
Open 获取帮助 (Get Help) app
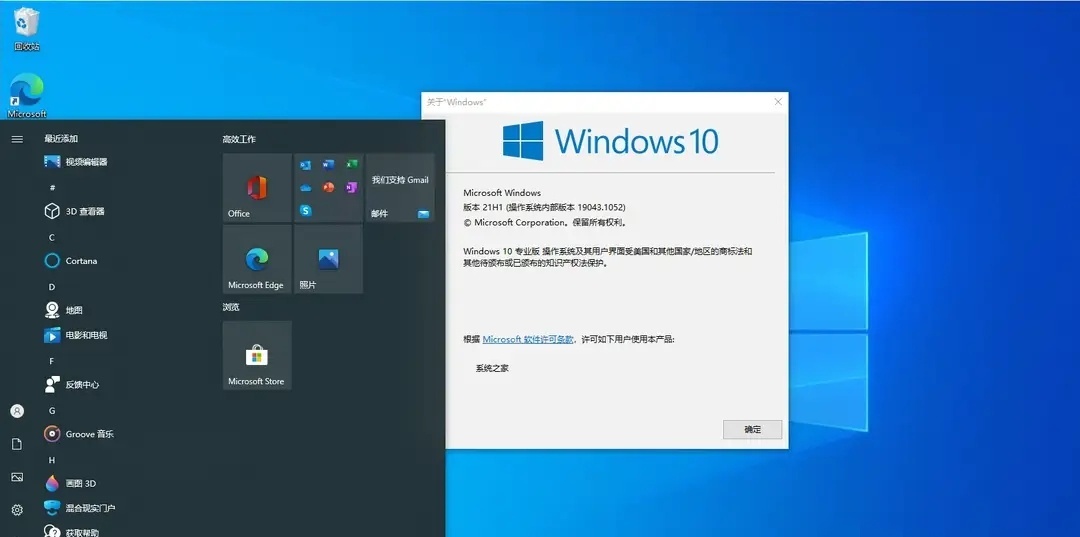point(72,531)
